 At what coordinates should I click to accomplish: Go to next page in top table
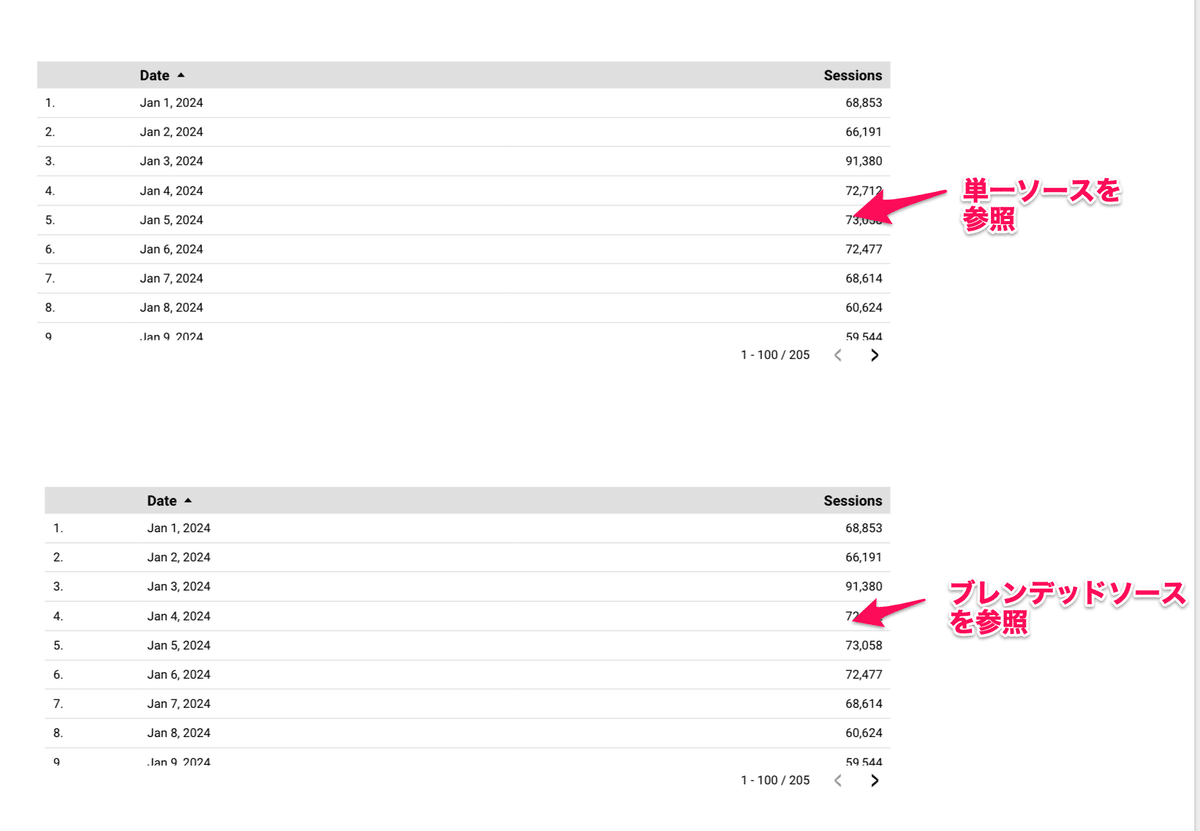coord(875,355)
